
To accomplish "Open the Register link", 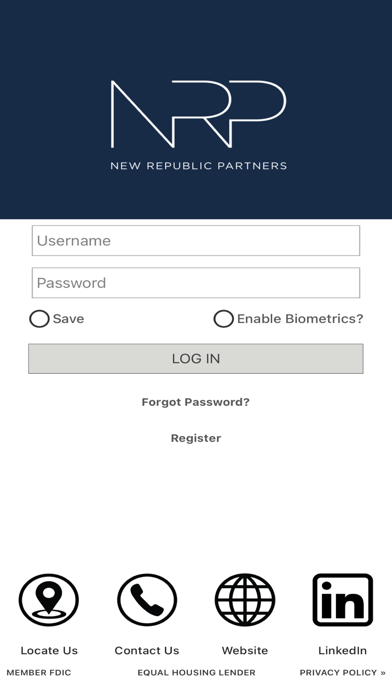I will point(196,438).
